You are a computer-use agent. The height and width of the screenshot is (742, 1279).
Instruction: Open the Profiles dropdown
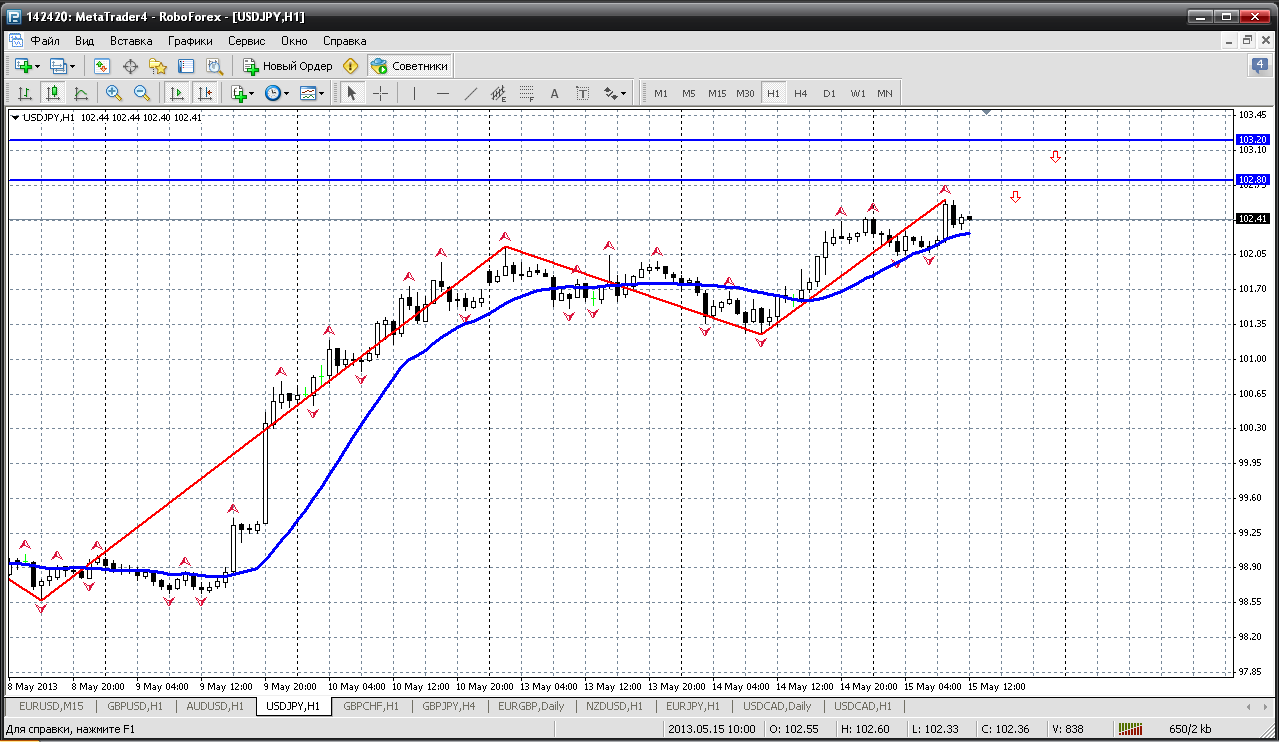(63, 66)
